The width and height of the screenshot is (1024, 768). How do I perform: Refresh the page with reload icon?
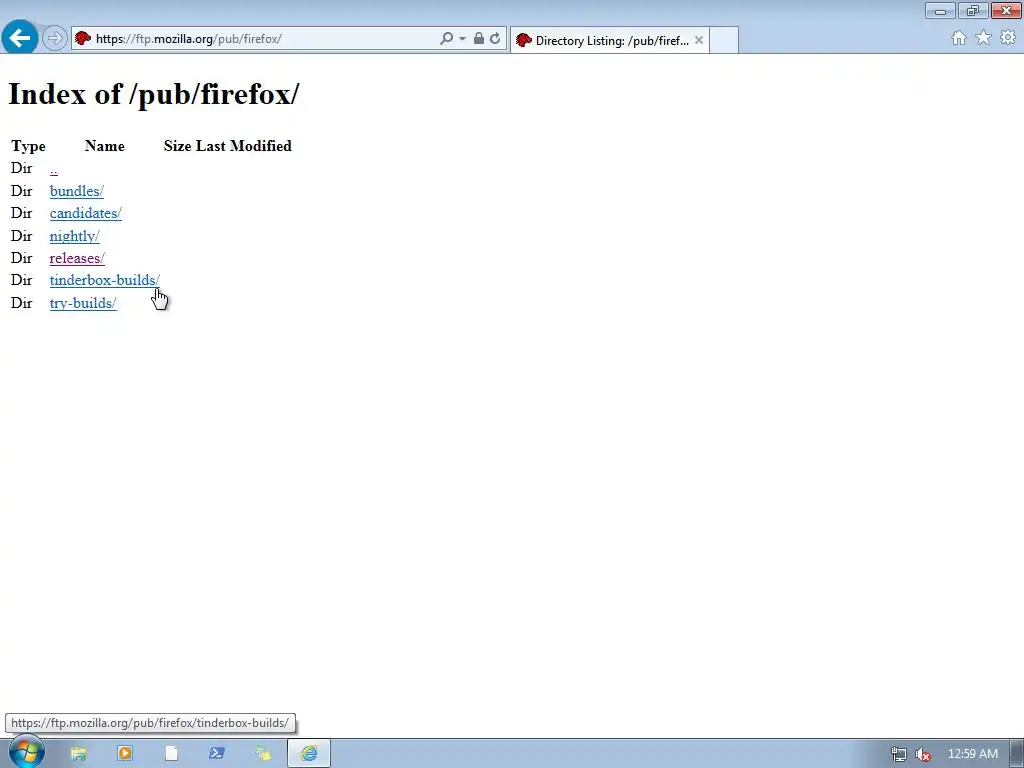[x=495, y=39]
